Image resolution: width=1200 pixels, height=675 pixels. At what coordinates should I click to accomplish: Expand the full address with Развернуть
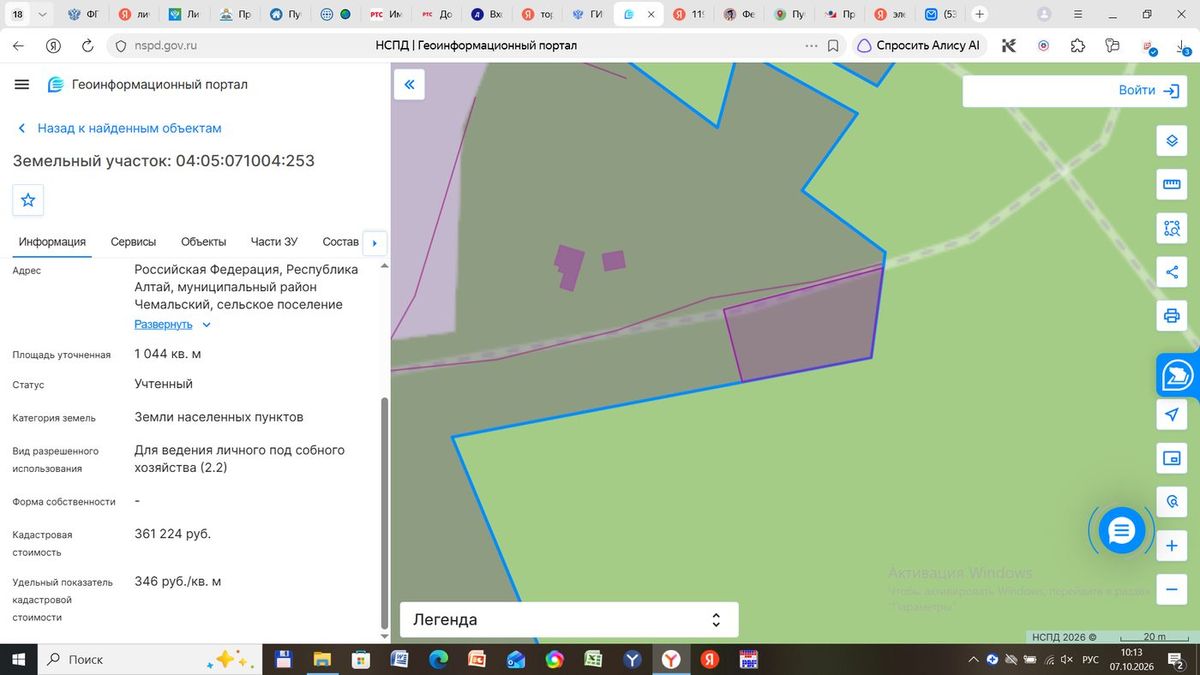pos(173,324)
